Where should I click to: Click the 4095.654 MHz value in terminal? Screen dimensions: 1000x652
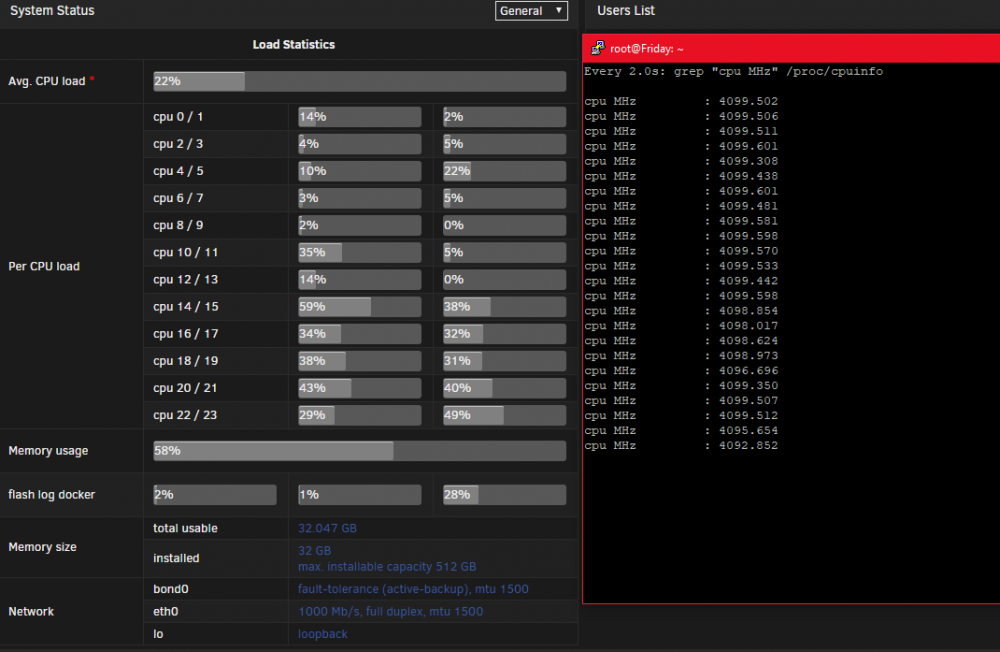[x=749, y=431]
